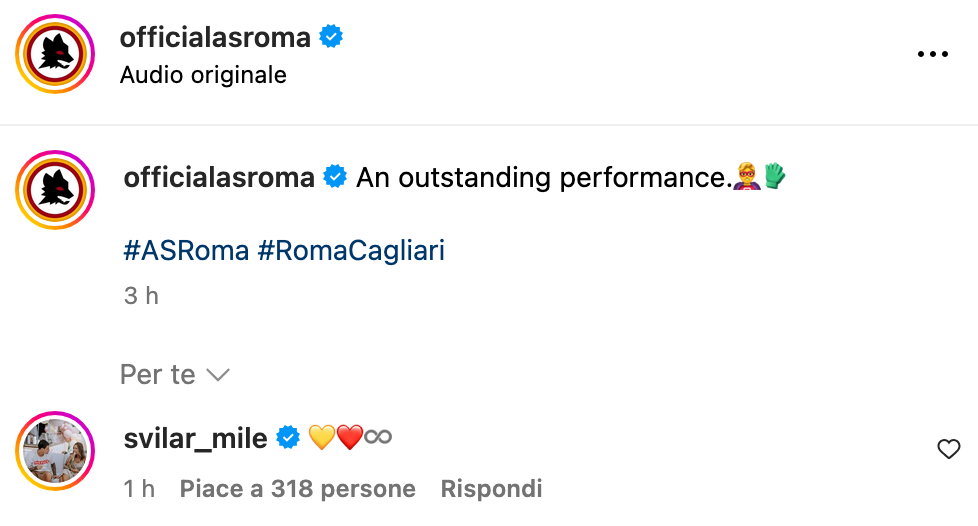This screenshot has width=978, height=526.
Task: Click AS Roma avatar in the post header
Action: pyautogui.click(x=55, y=54)
